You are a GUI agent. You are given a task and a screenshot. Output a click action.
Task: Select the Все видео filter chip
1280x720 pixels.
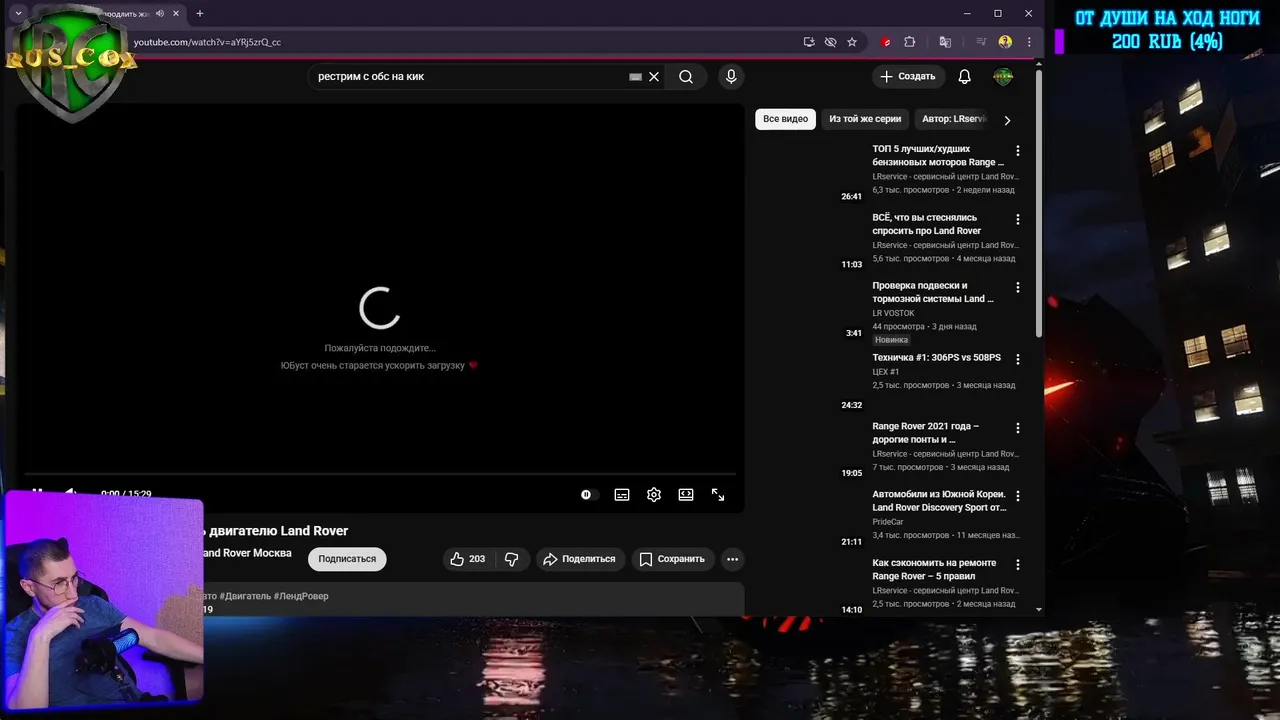click(x=785, y=119)
